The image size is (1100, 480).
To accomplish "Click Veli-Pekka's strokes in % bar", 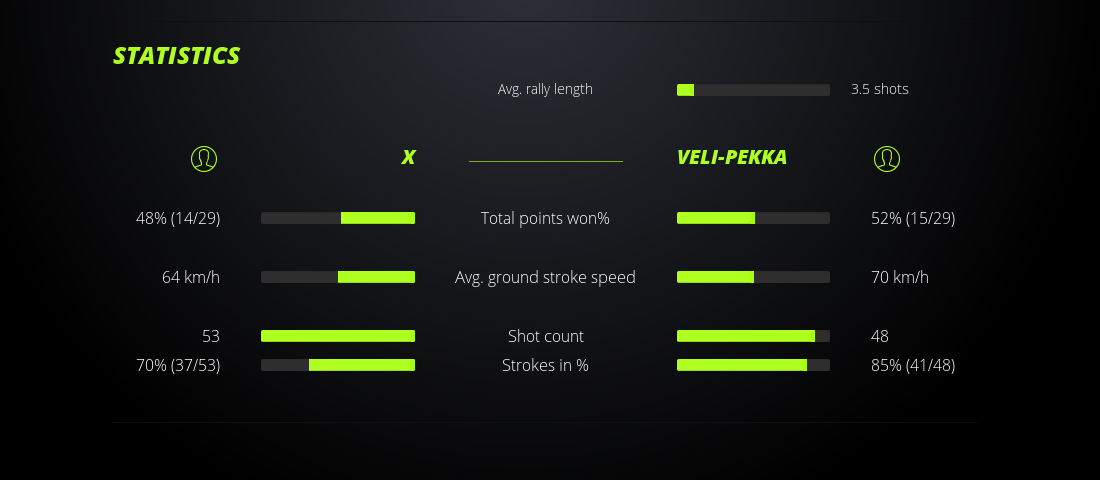I will (753, 365).
